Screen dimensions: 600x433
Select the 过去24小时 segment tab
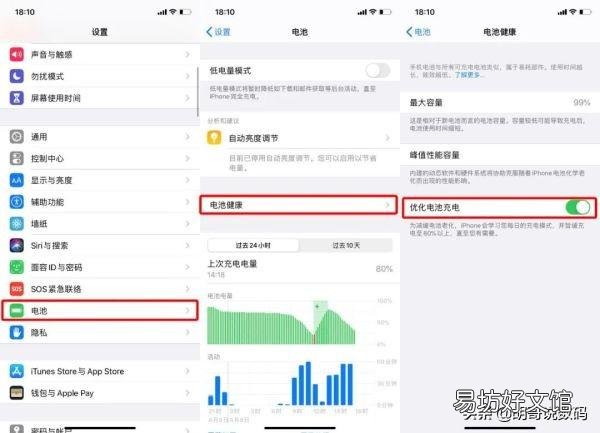pos(253,245)
